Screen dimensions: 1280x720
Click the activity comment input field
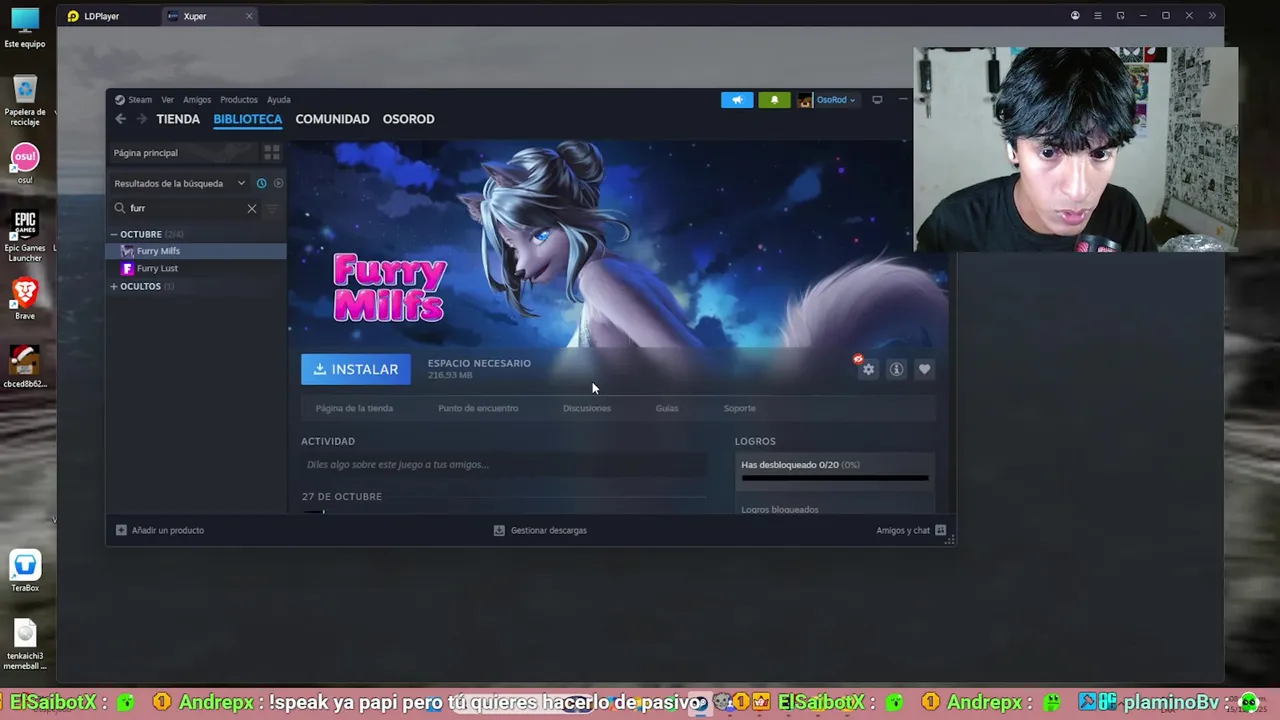504,465
